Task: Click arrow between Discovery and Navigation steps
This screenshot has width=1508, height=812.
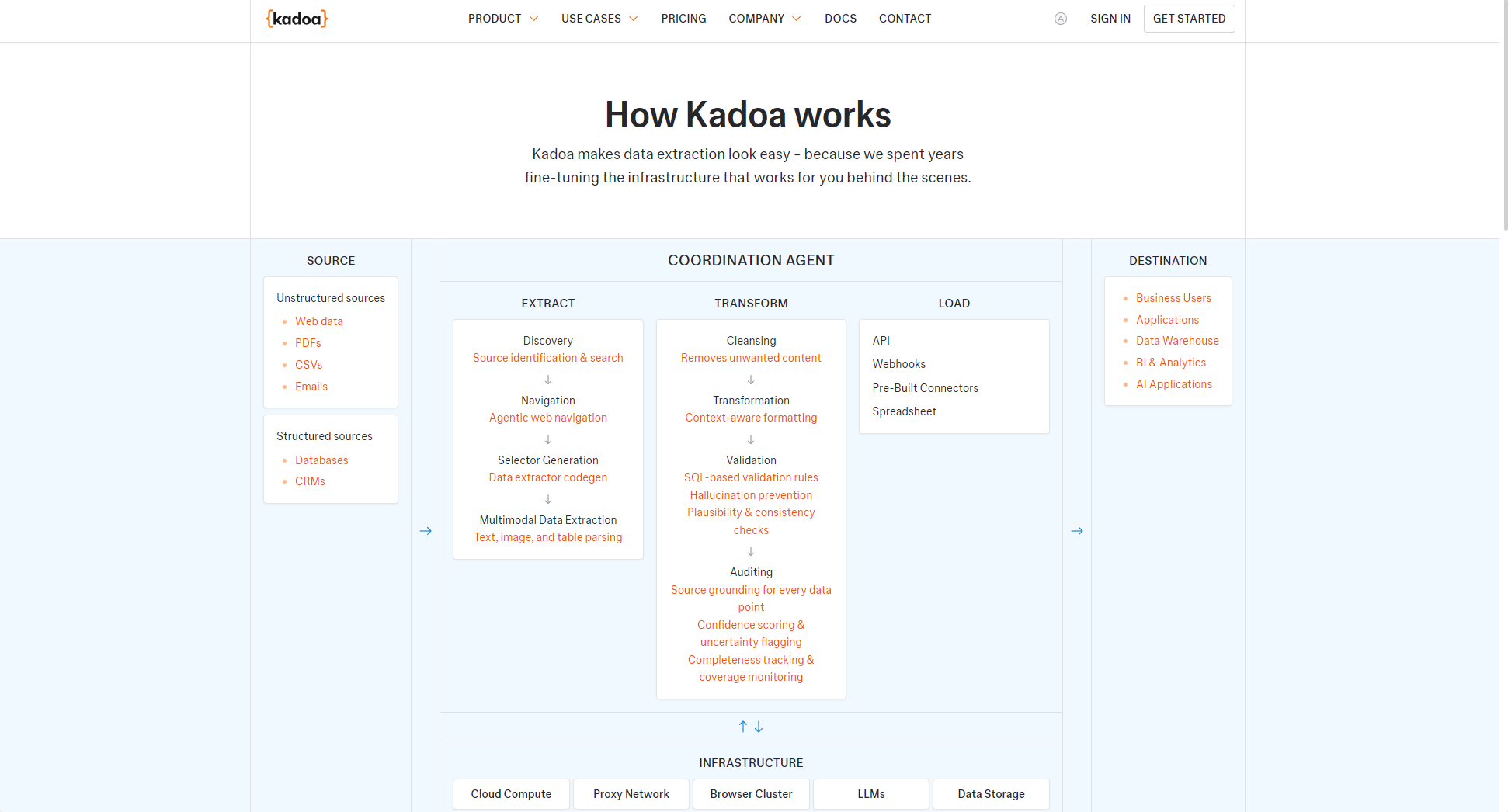Action: 547,380
